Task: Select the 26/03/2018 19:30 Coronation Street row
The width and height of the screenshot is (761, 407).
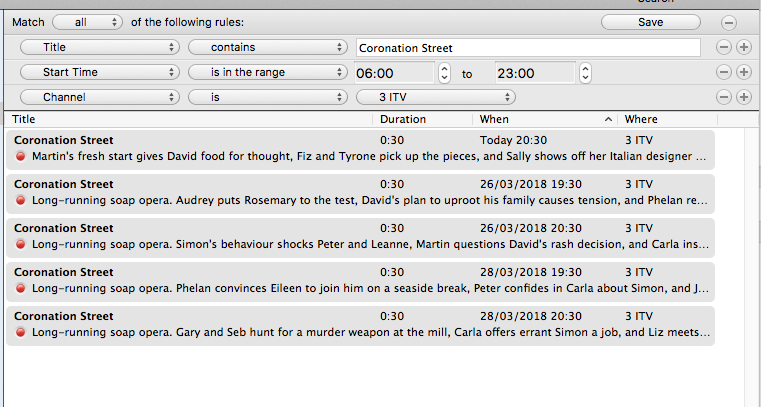Action: tap(361, 194)
